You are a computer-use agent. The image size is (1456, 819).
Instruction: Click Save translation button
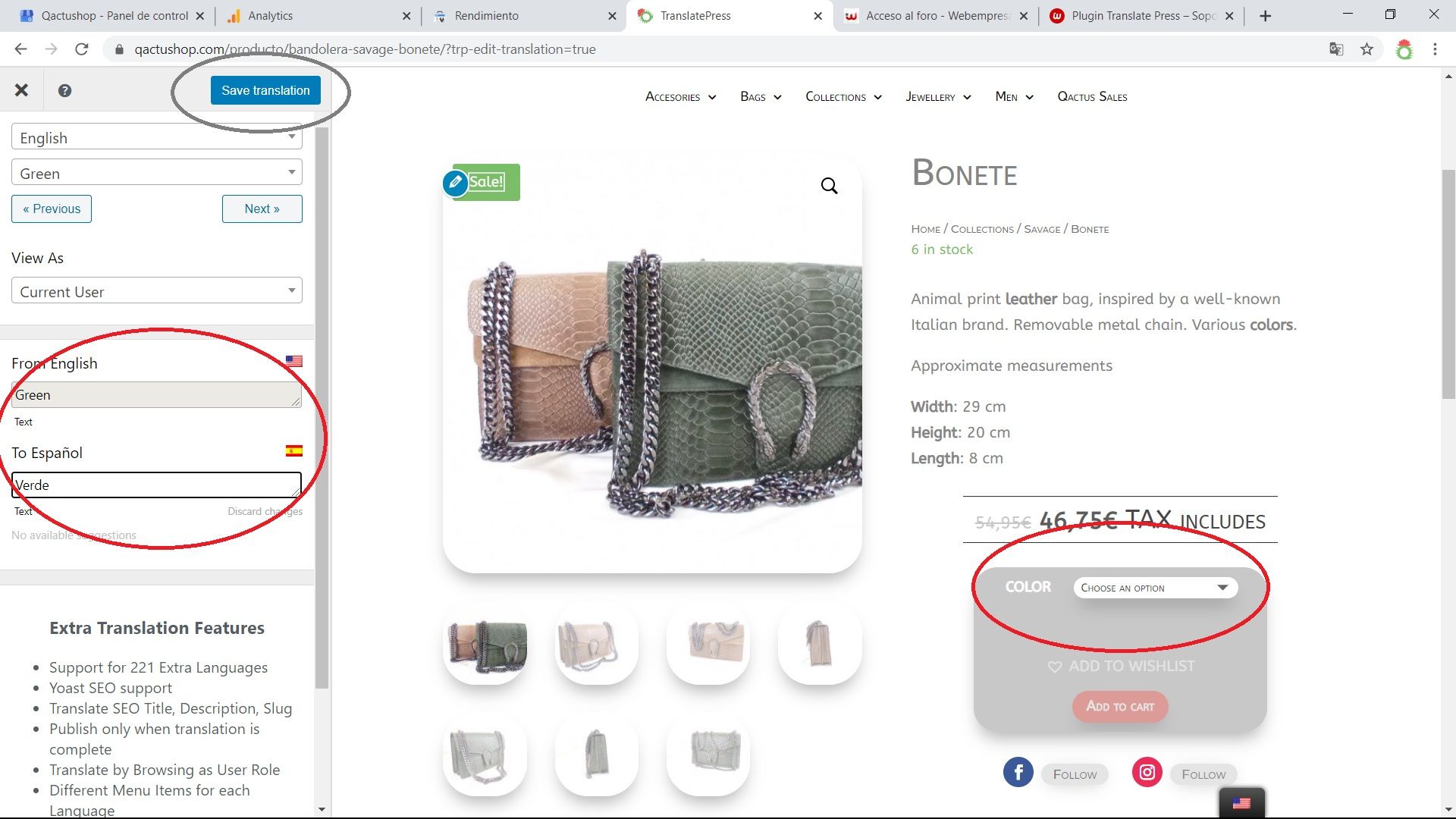pos(265,90)
